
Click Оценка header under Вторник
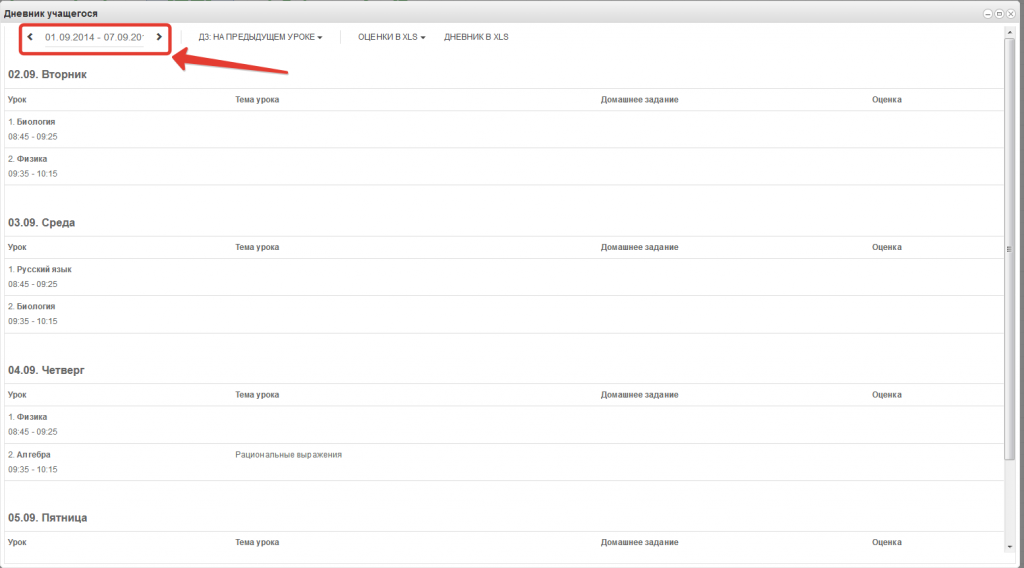coord(887,100)
